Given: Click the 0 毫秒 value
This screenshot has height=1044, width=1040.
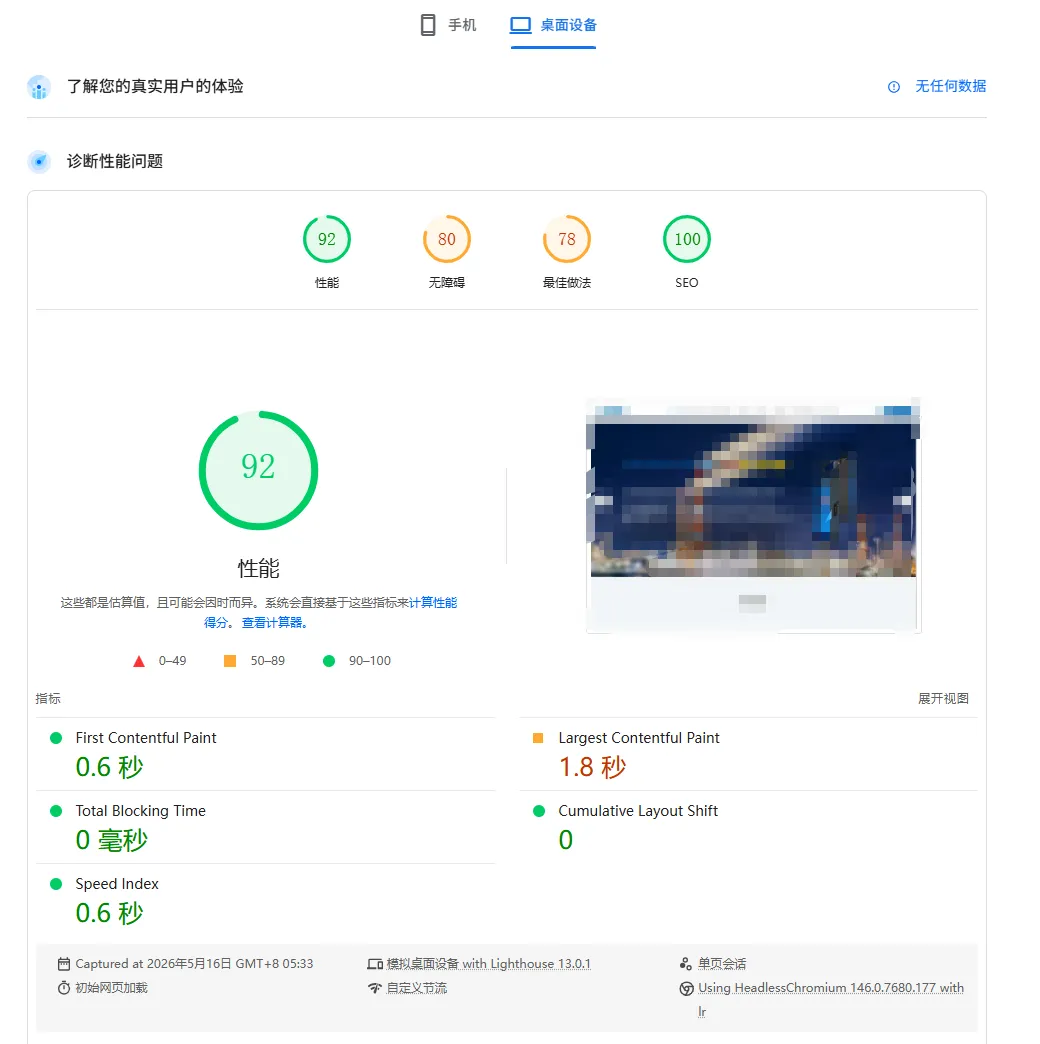Looking at the screenshot, I should tap(112, 840).
